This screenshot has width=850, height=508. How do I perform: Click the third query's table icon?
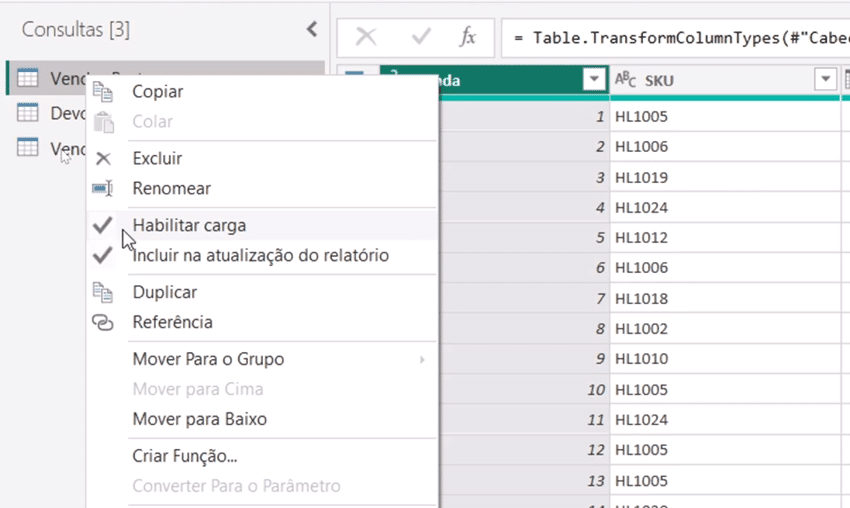click(28, 147)
